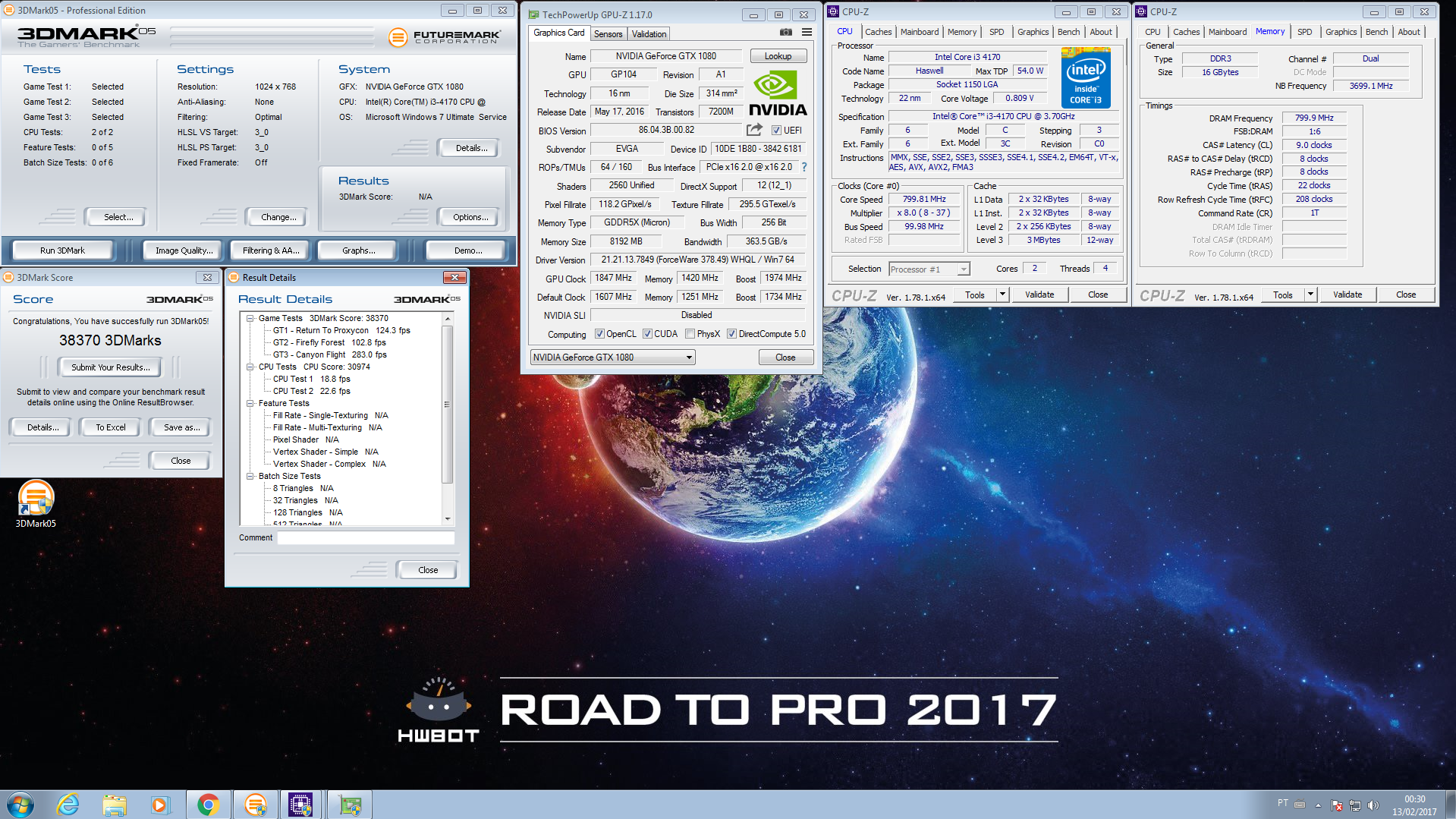Click the Filtering & AA button
1456x819 pixels.
coord(270,250)
